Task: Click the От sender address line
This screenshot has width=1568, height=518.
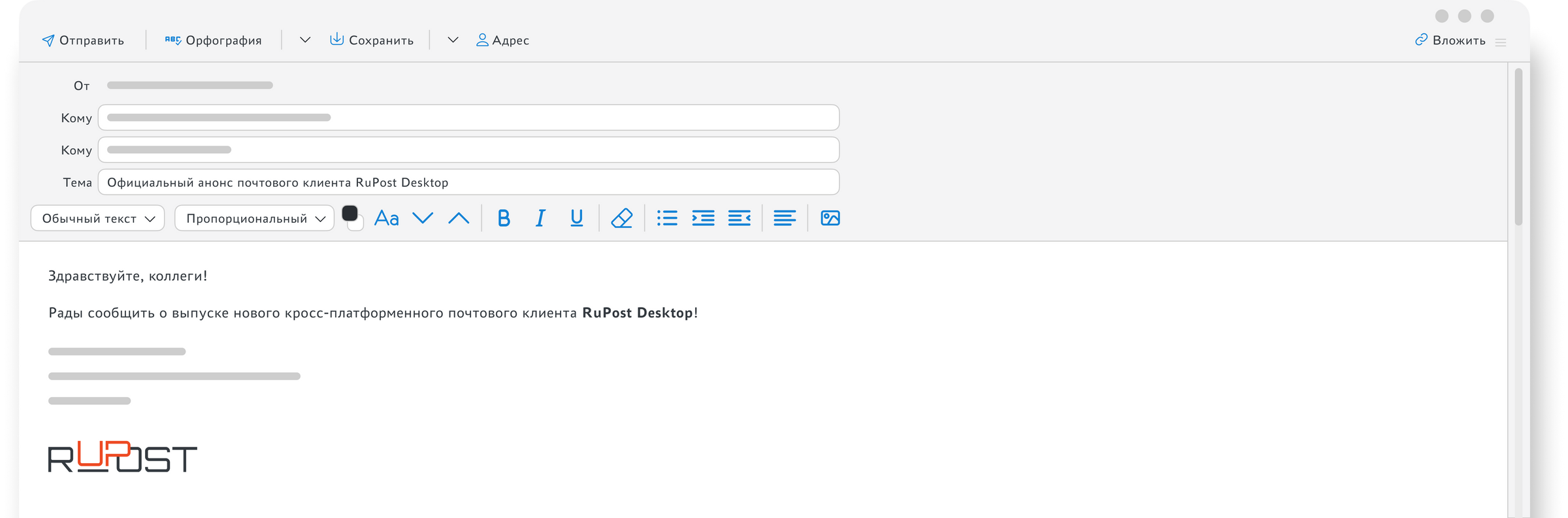Action: [x=190, y=86]
